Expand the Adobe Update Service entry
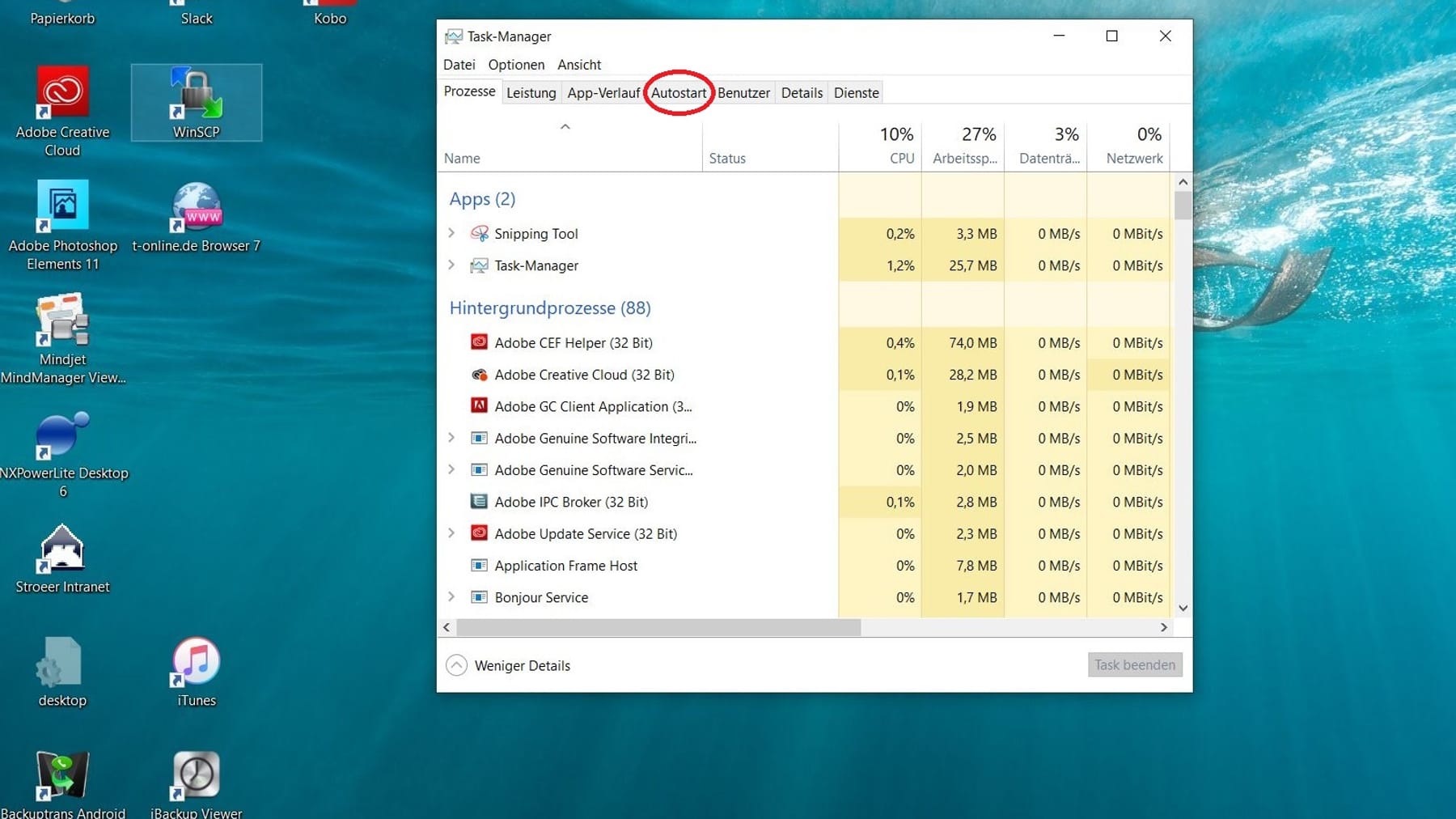The height and width of the screenshot is (819, 1456). coord(451,533)
